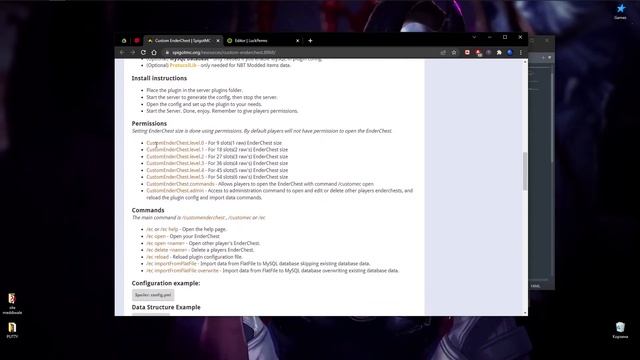Image resolution: width=640 pixels, height=360 pixels.
Task: Open the tab search chevron
Action: coord(474,37)
